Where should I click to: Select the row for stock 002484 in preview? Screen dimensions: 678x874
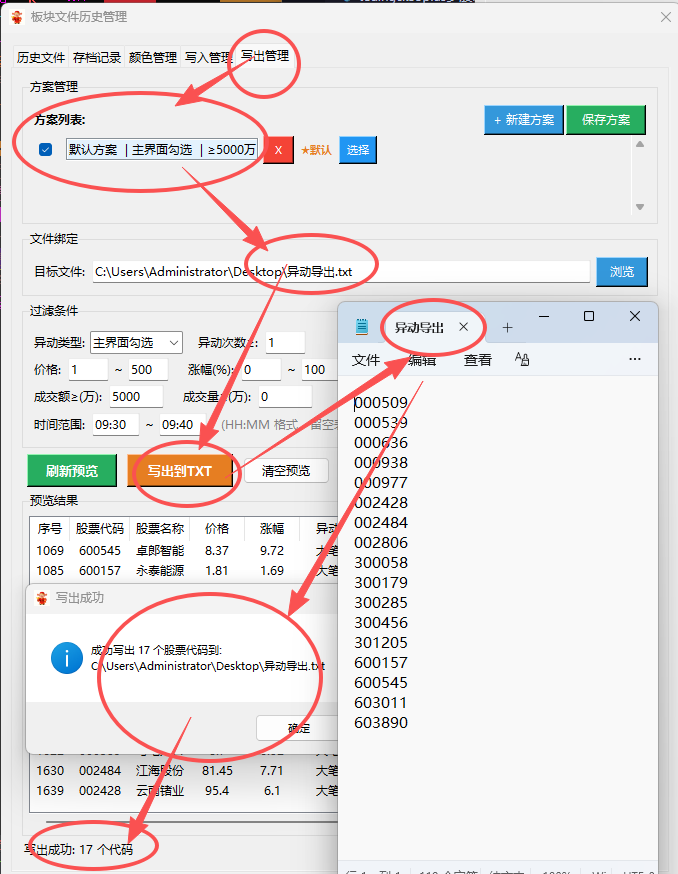184,771
